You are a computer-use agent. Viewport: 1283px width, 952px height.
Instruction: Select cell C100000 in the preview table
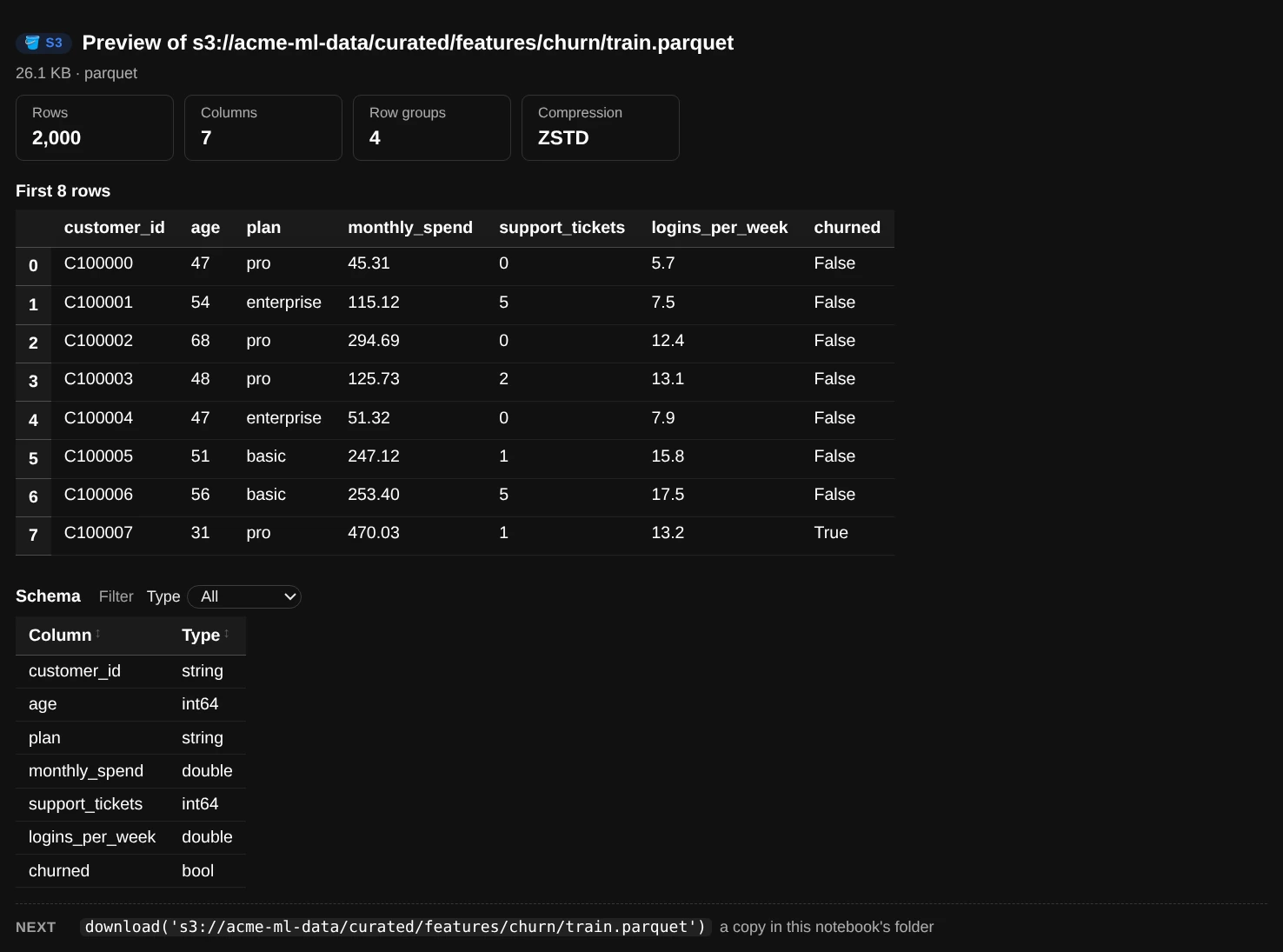point(99,263)
